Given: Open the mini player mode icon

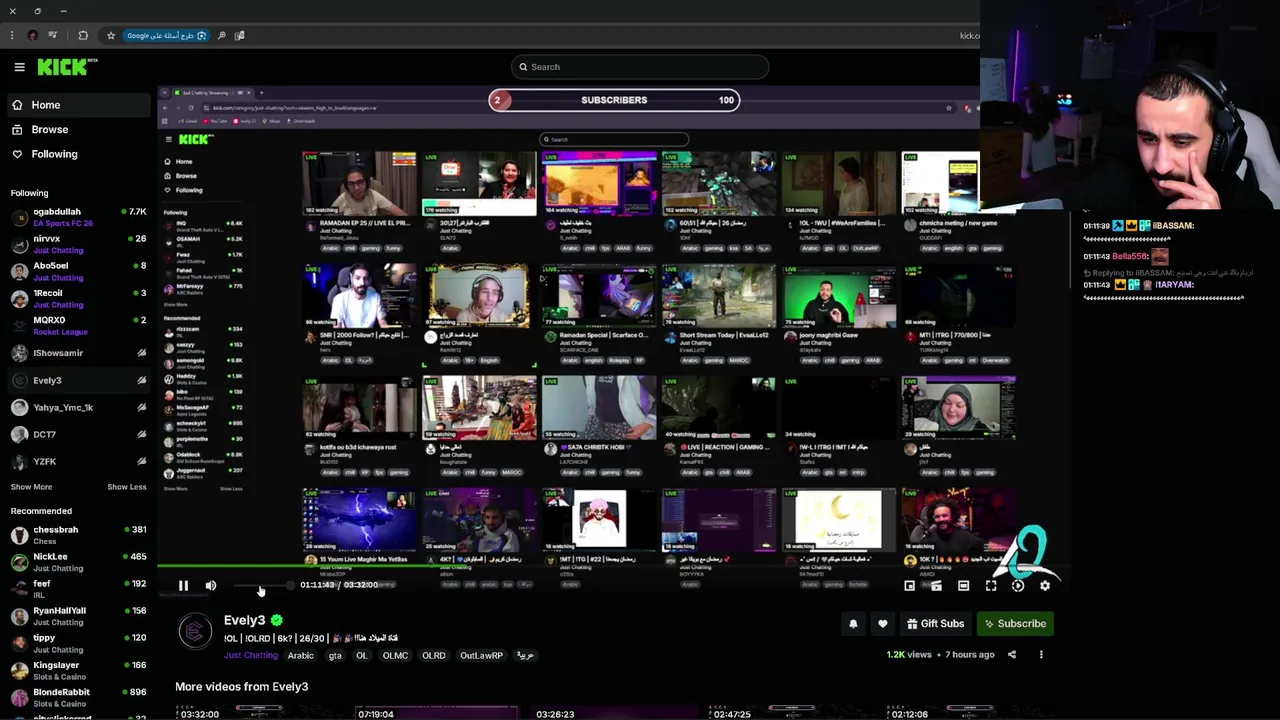Looking at the screenshot, I should pyautogui.click(x=909, y=586).
